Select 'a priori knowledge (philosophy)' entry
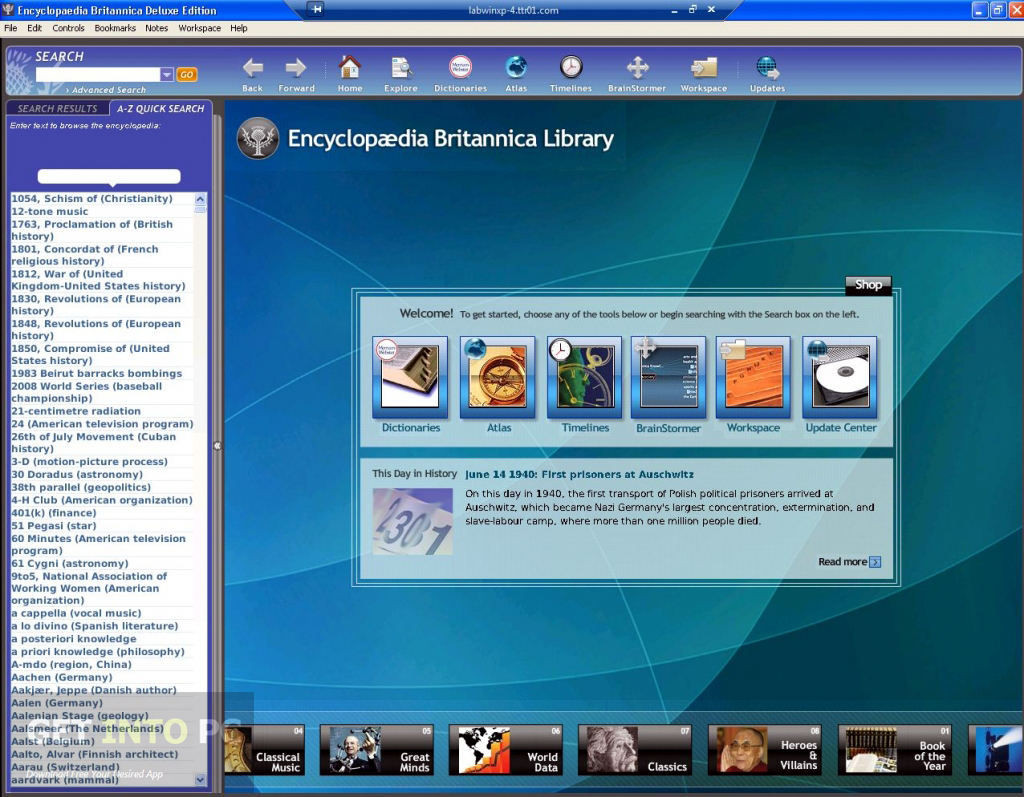 pyautogui.click(x=98, y=651)
